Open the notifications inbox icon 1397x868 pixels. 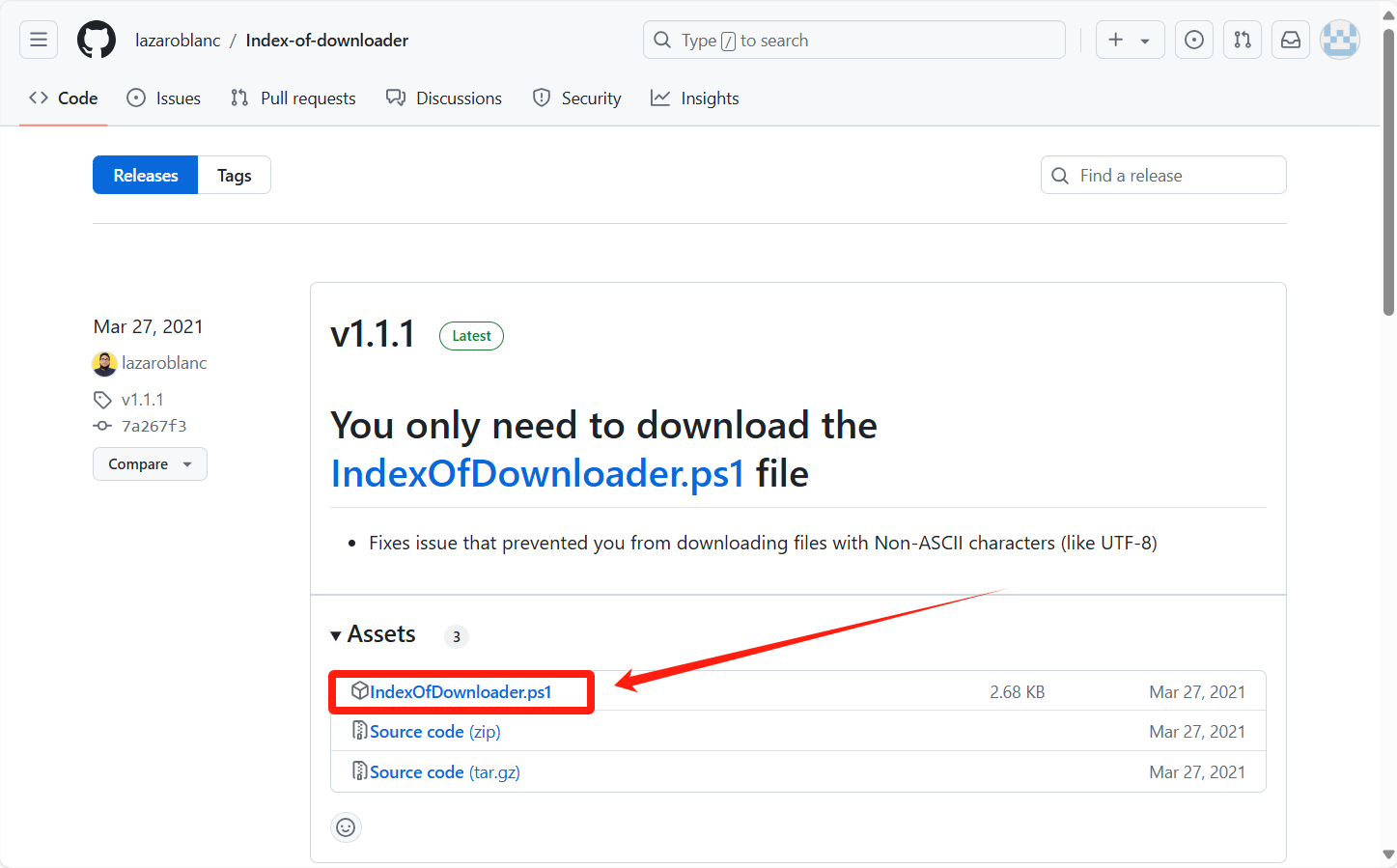click(1291, 40)
